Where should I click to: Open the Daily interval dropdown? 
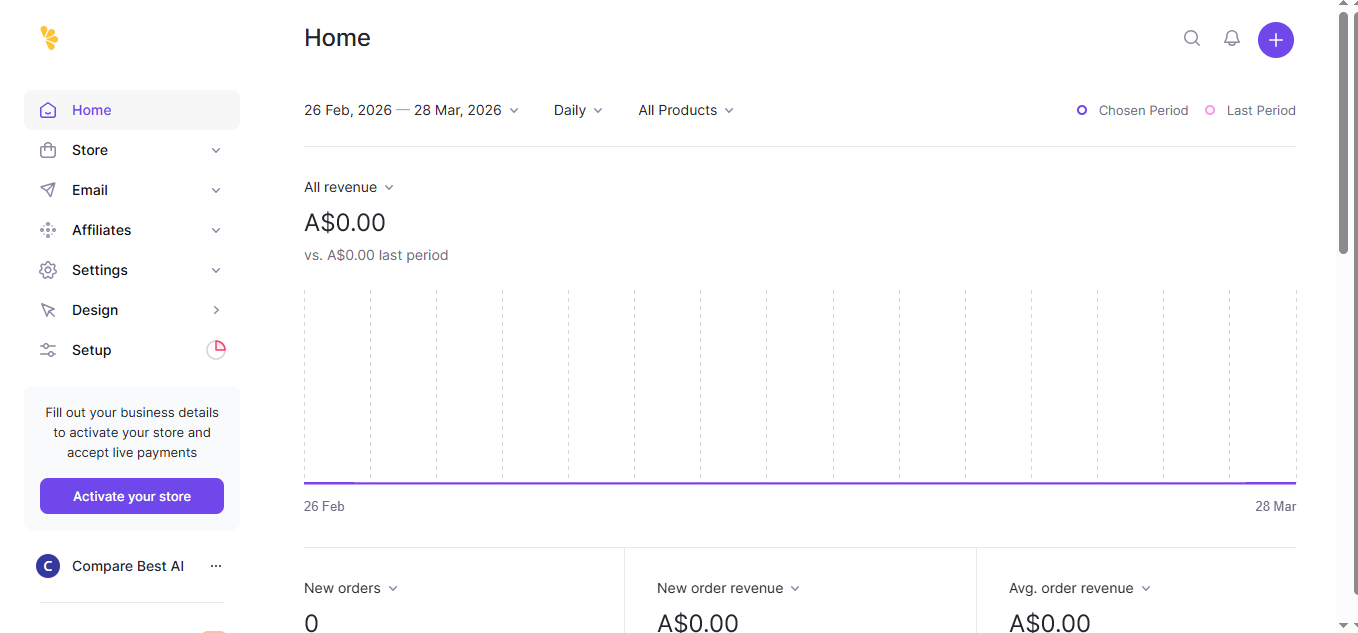[x=578, y=110]
